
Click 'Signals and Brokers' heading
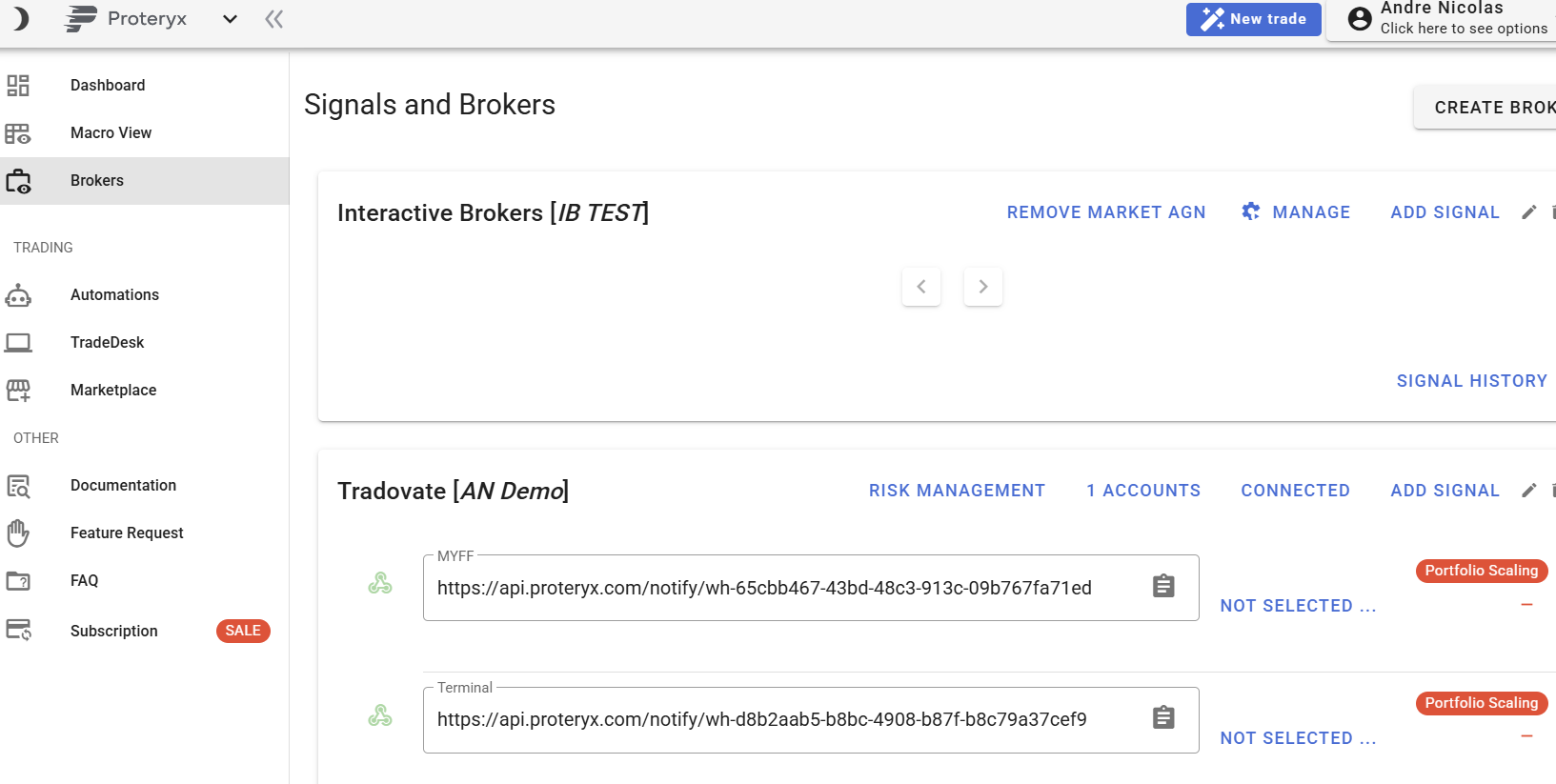(430, 105)
